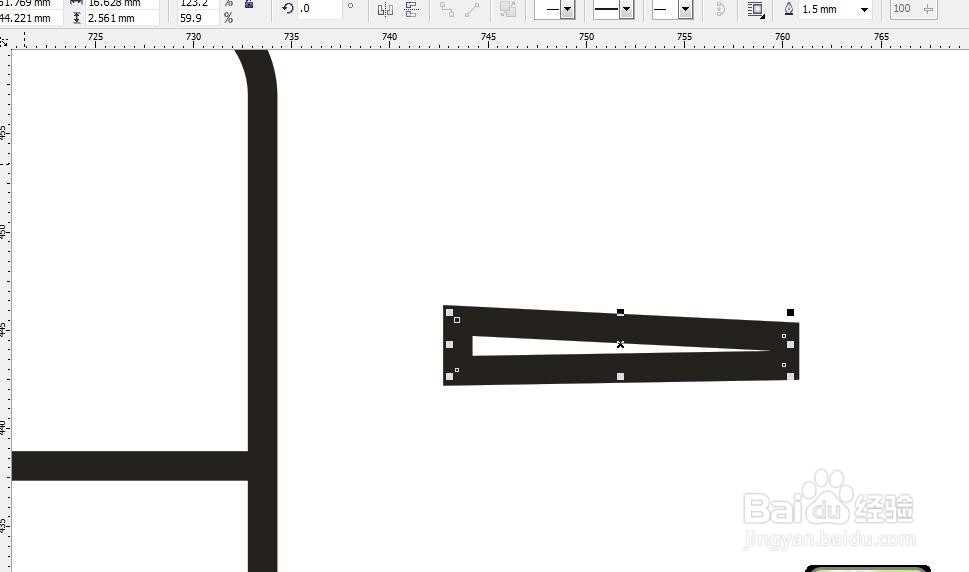The height and width of the screenshot is (572, 969).
Task: Click the close curve icon
Action: pos(720,9)
